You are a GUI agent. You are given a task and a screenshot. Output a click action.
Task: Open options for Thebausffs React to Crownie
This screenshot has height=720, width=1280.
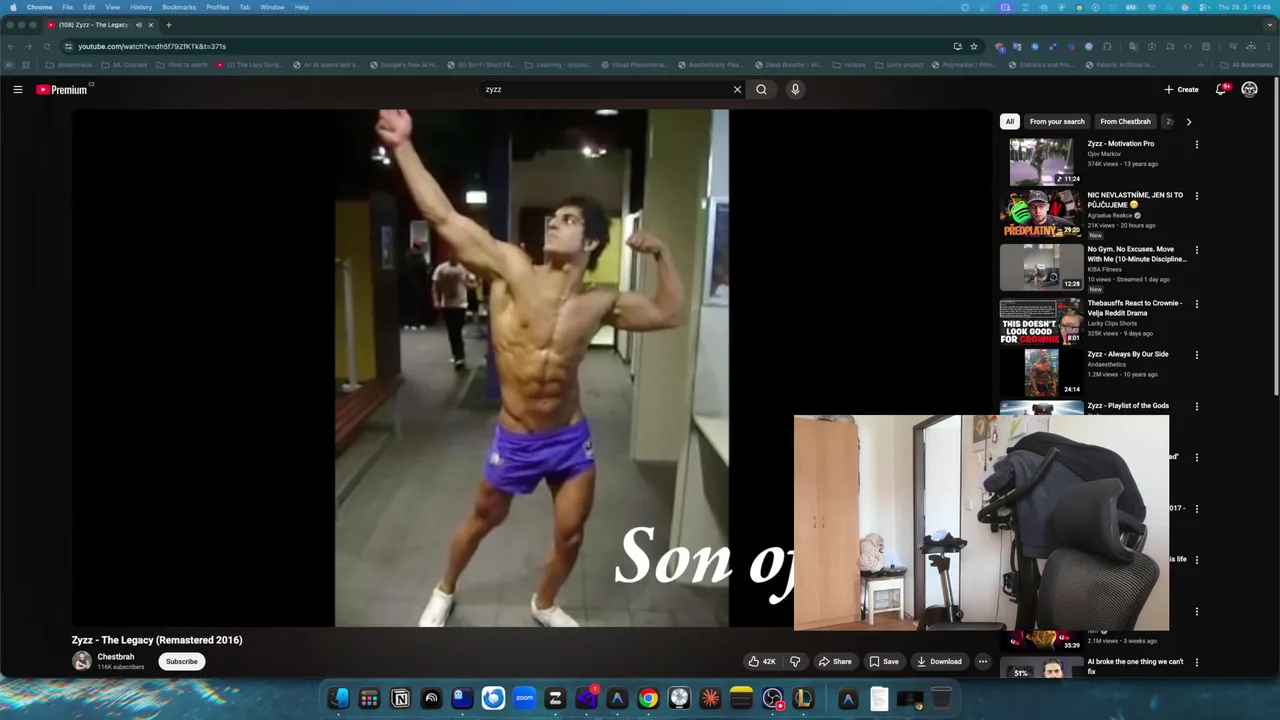pyautogui.click(x=1196, y=304)
